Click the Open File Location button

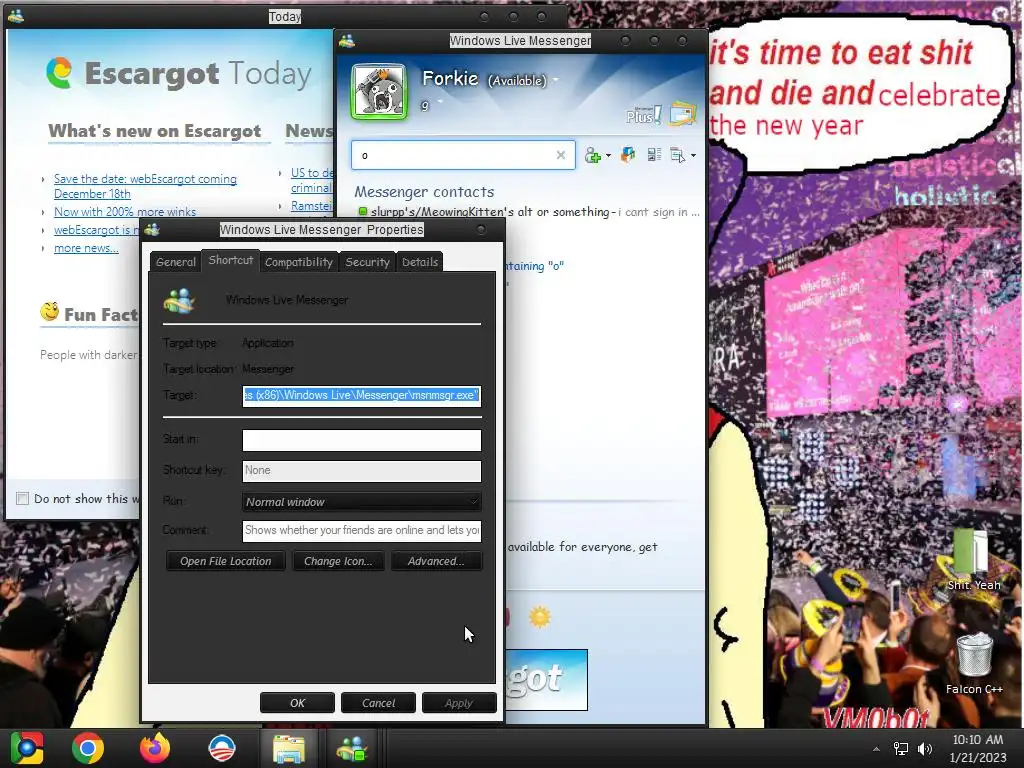click(x=225, y=561)
